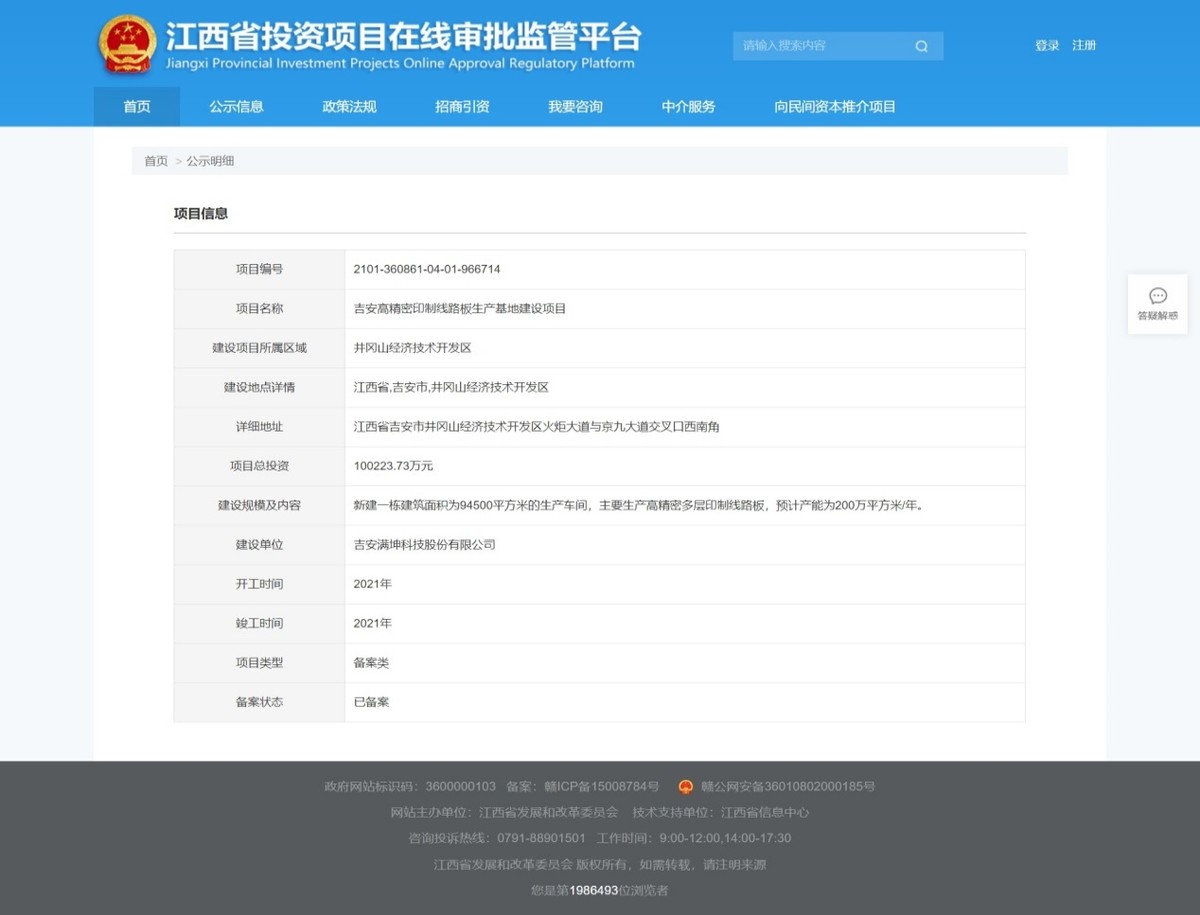Click inside the search input box
The width and height of the screenshot is (1200, 915).
click(820, 45)
